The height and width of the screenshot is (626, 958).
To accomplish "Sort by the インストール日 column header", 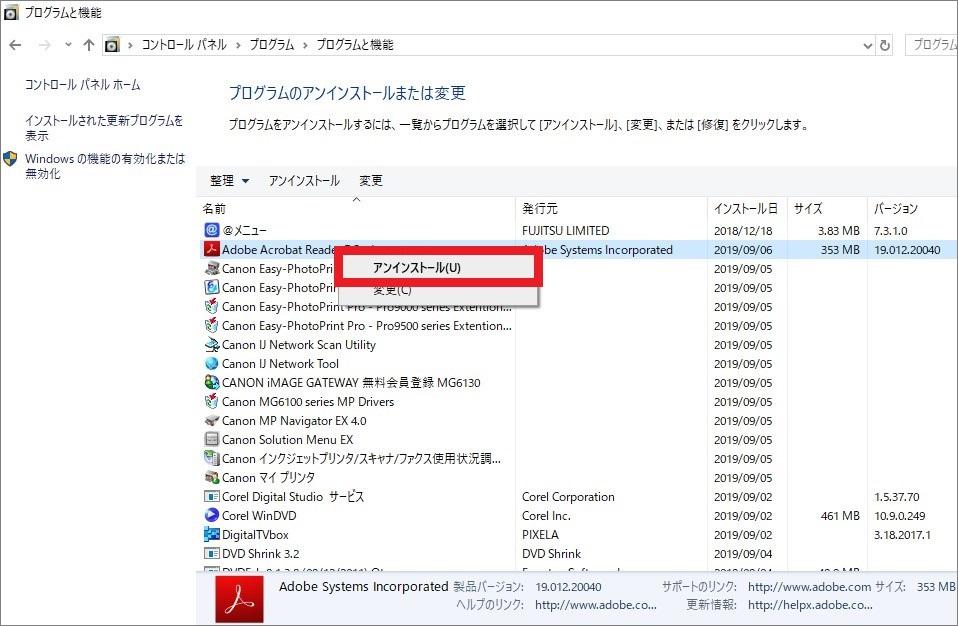I will coord(745,209).
